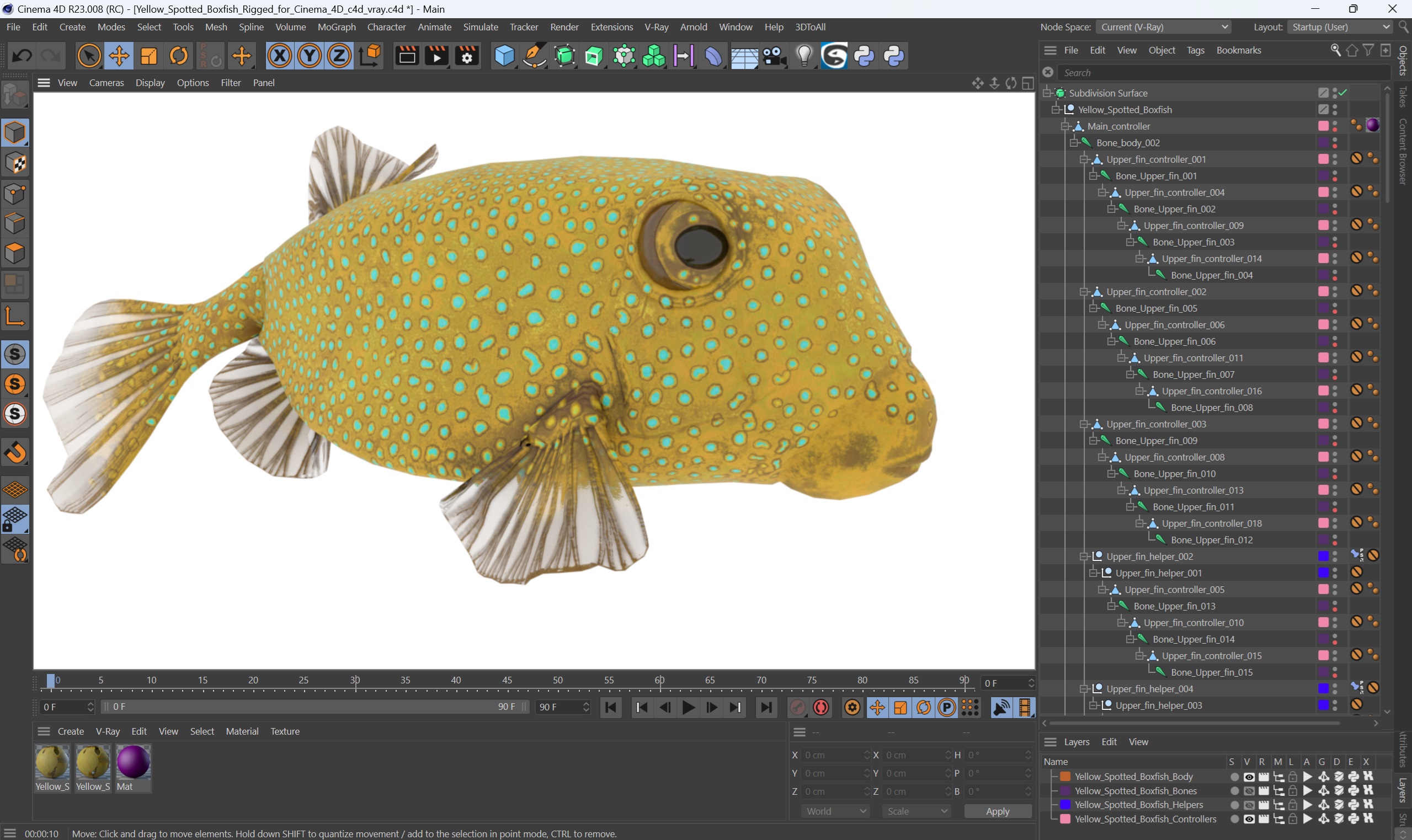Click the Make Editable icon
The image size is (1412, 840).
(x=15, y=95)
